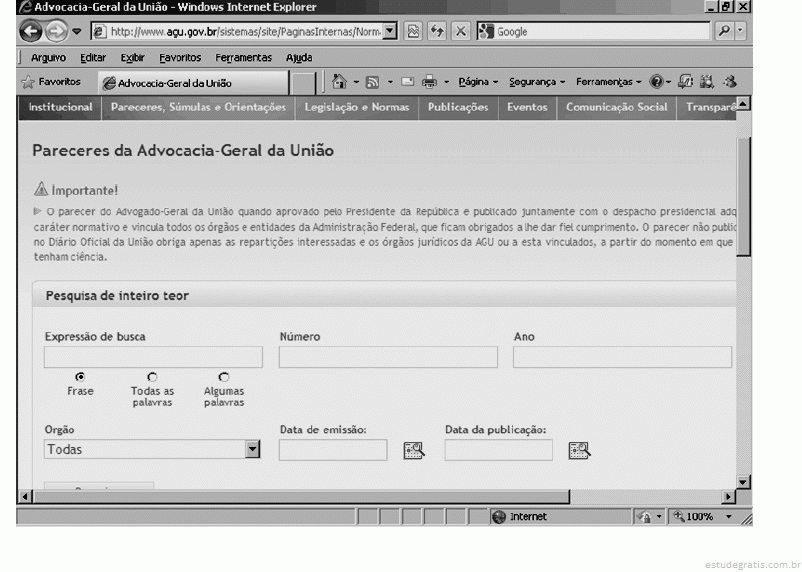Click the Home page icon

tap(339, 82)
